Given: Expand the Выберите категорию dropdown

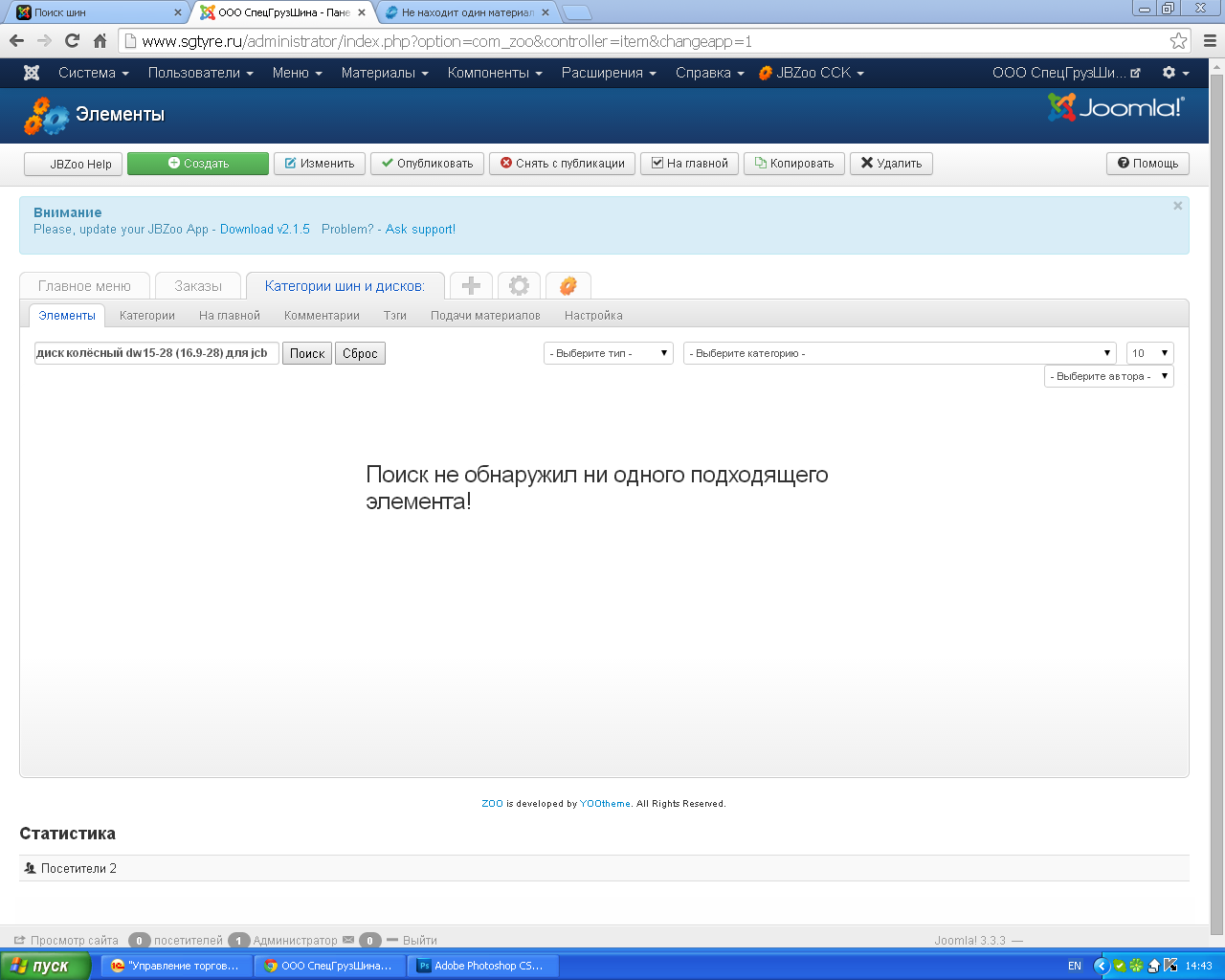Looking at the screenshot, I should tap(900, 353).
